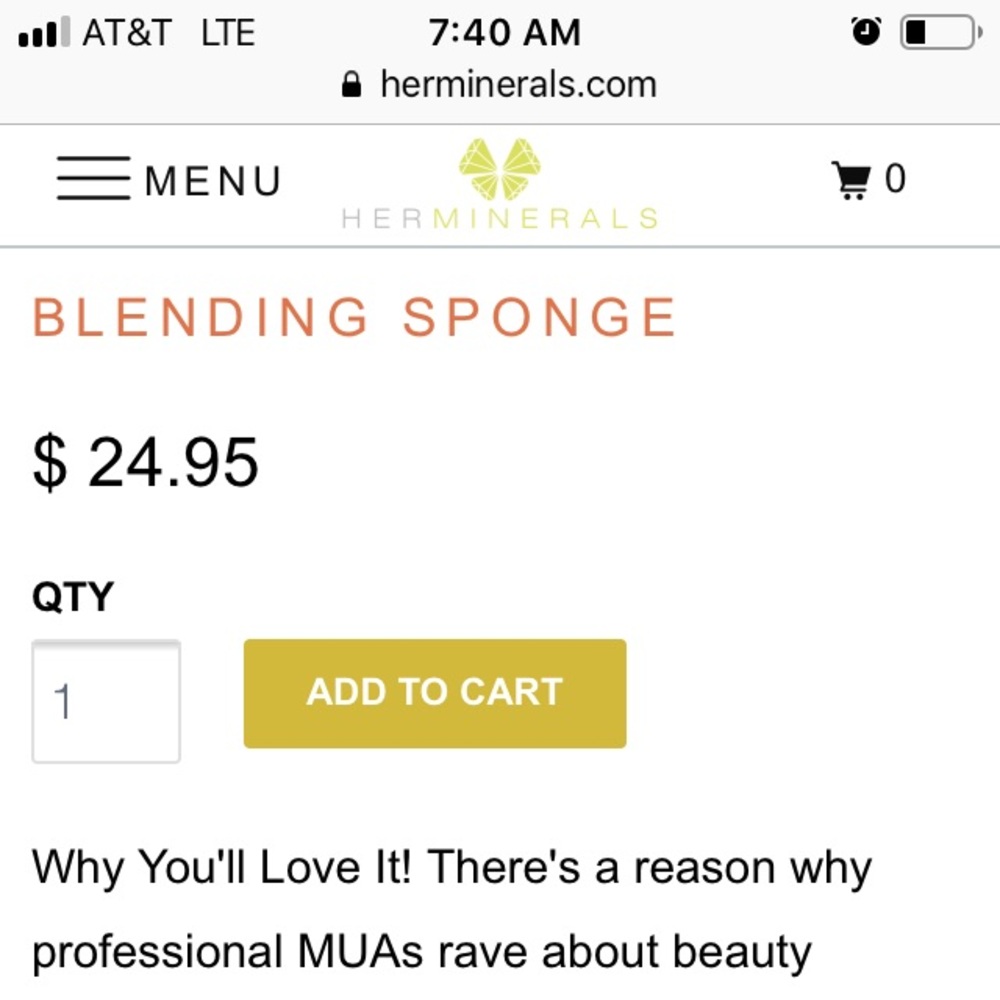Click the padlock icon beside herminerals.com

(x=352, y=84)
